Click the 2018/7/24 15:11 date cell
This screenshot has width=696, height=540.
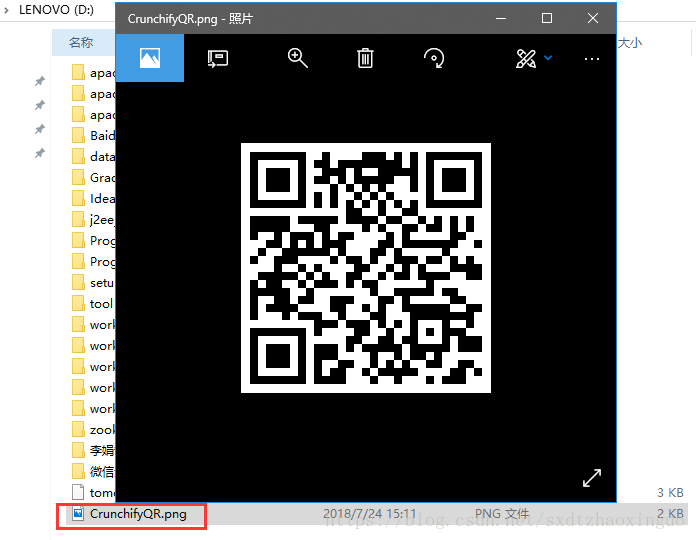click(369, 514)
